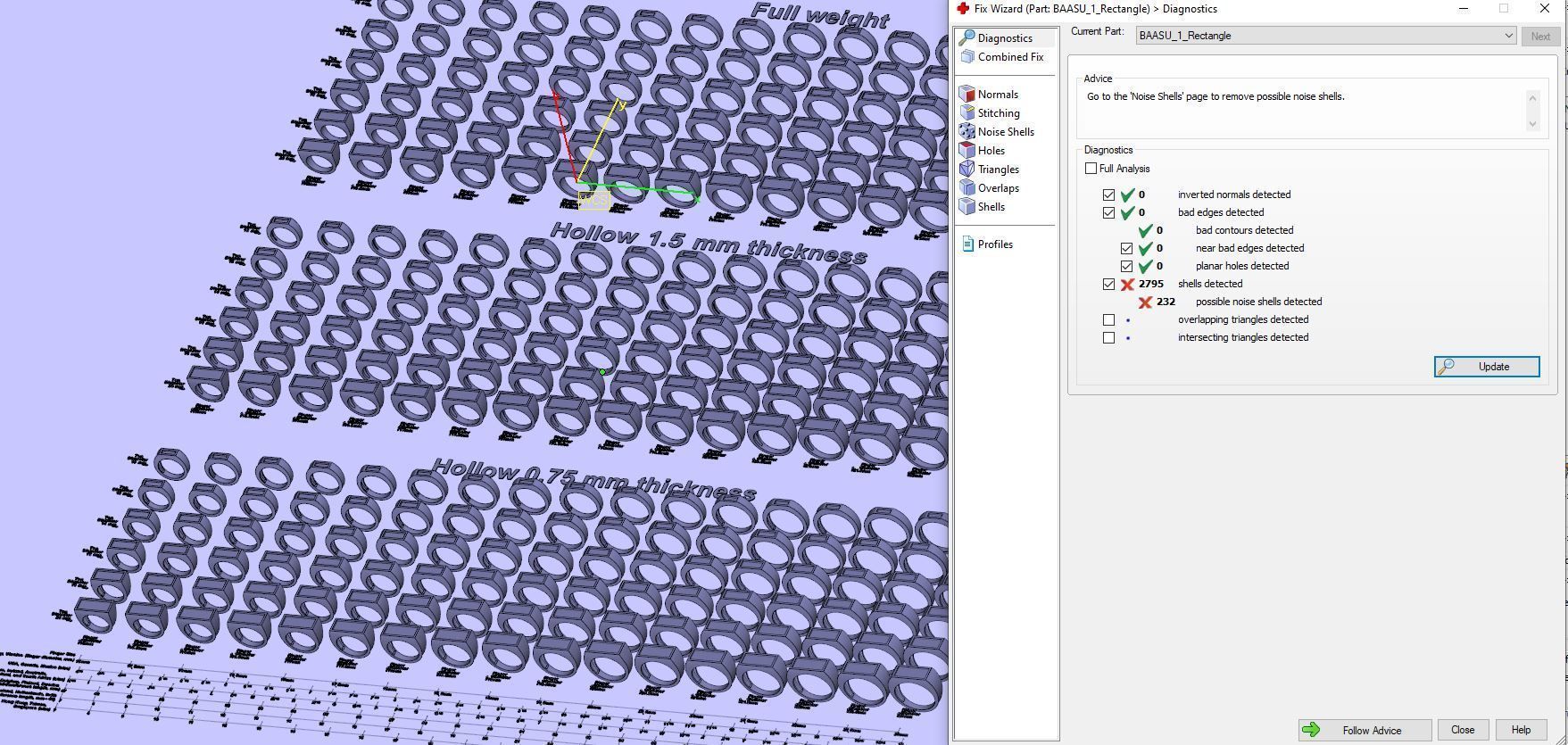Click red X beside possible noise shells
Image resolution: width=1568 pixels, height=745 pixels.
coord(1145,302)
